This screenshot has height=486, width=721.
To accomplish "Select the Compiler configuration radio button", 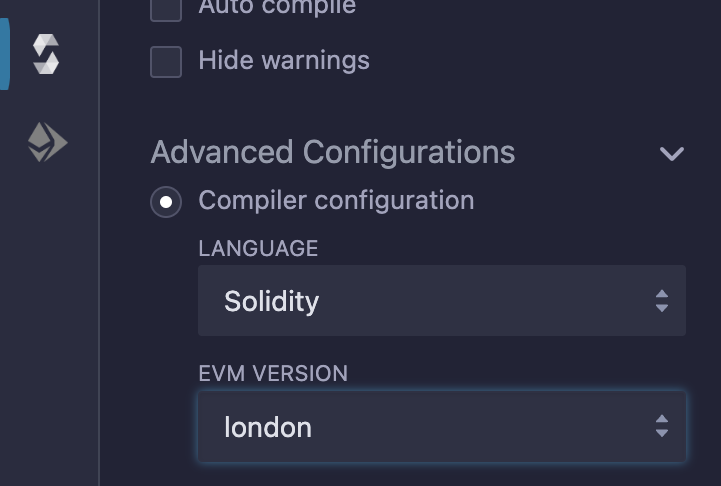I will [166, 201].
